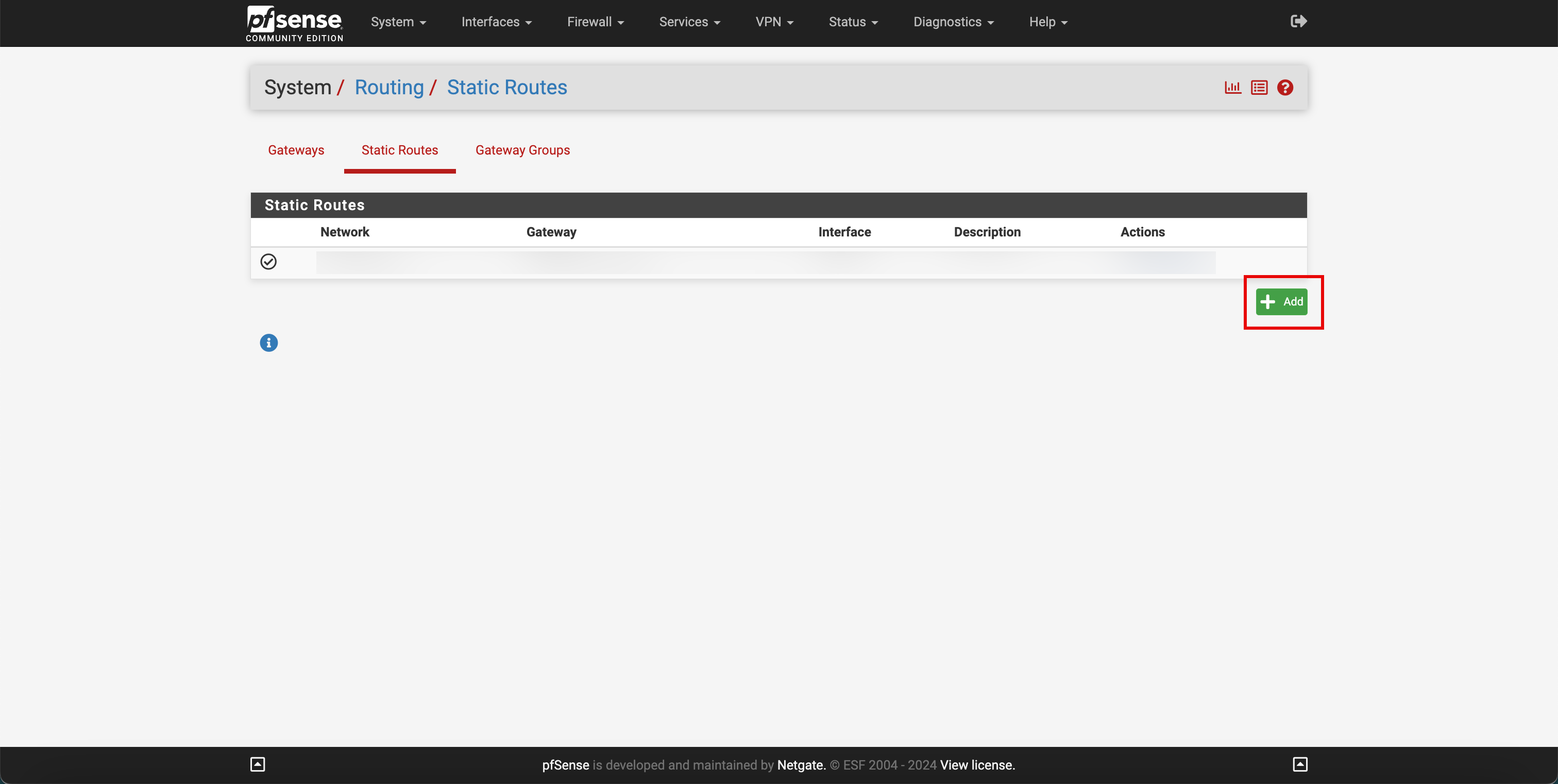Image resolution: width=1558 pixels, height=784 pixels.
Task: Open the status graph icon in header
Action: pos(1232,88)
